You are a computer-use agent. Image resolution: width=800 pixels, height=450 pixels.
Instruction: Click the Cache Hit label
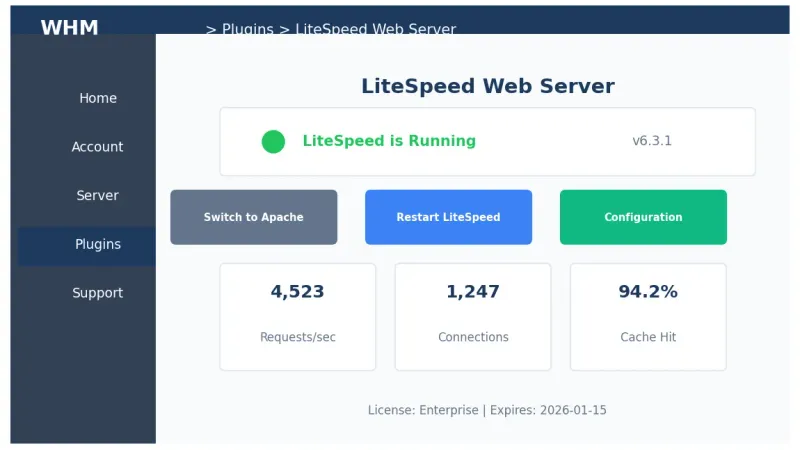coord(648,337)
